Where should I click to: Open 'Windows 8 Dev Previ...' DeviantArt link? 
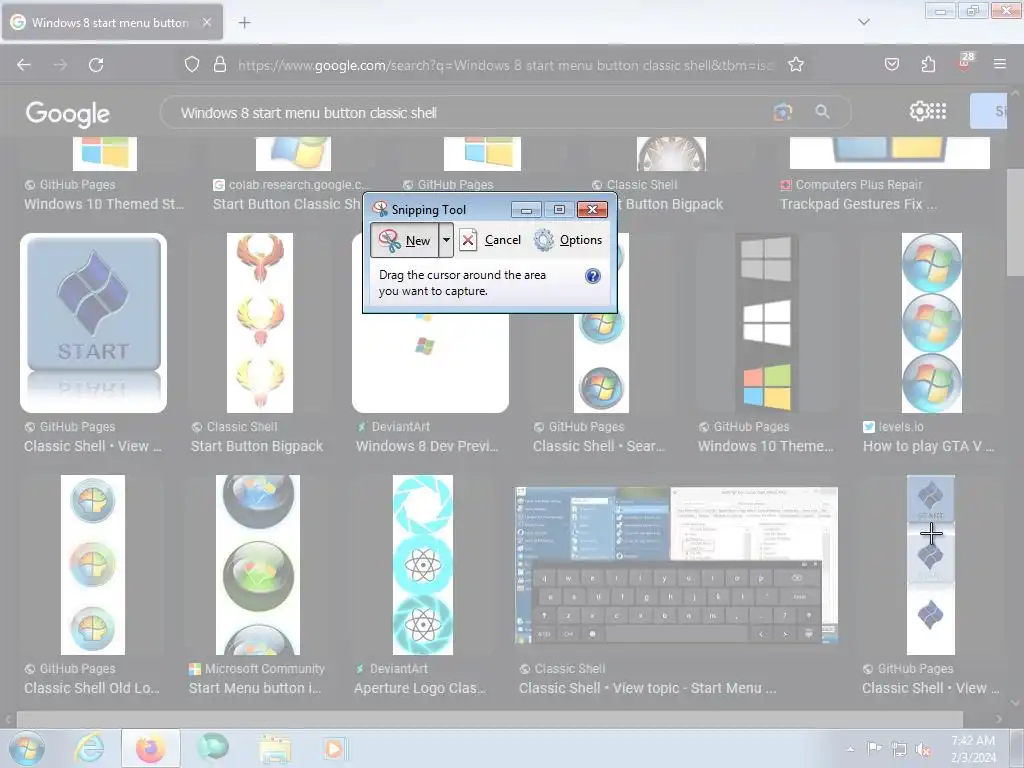426,447
